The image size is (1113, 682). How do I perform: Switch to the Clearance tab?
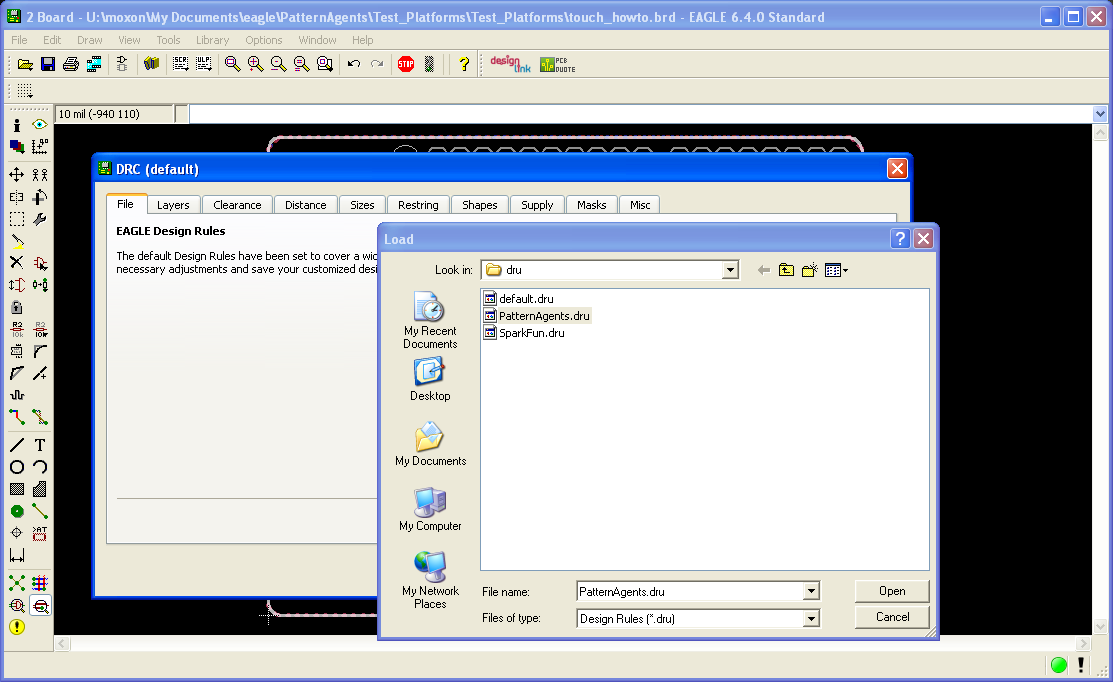click(x=237, y=205)
